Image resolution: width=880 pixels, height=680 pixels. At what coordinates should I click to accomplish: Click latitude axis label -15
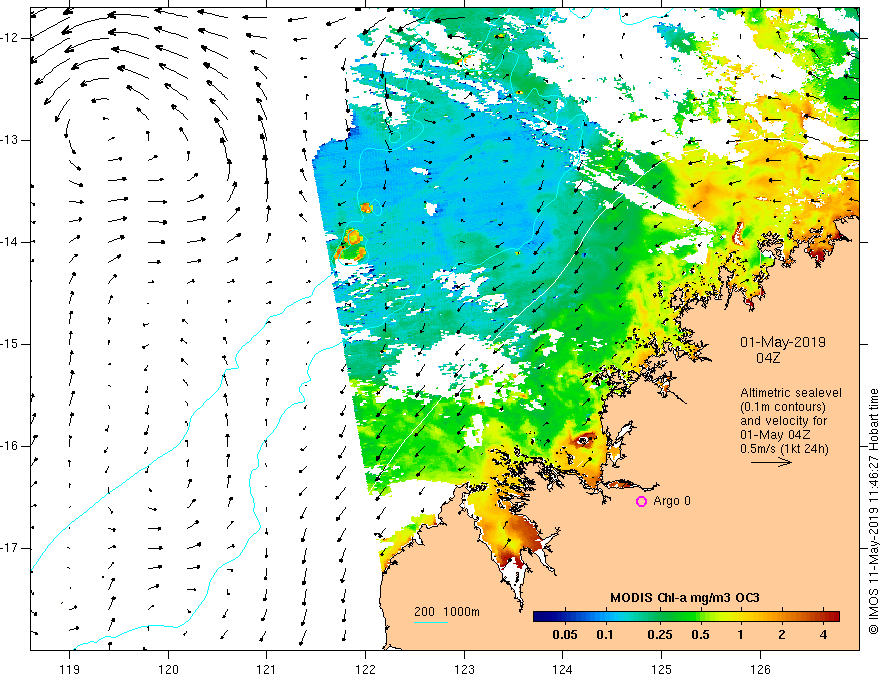coord(9,344)
